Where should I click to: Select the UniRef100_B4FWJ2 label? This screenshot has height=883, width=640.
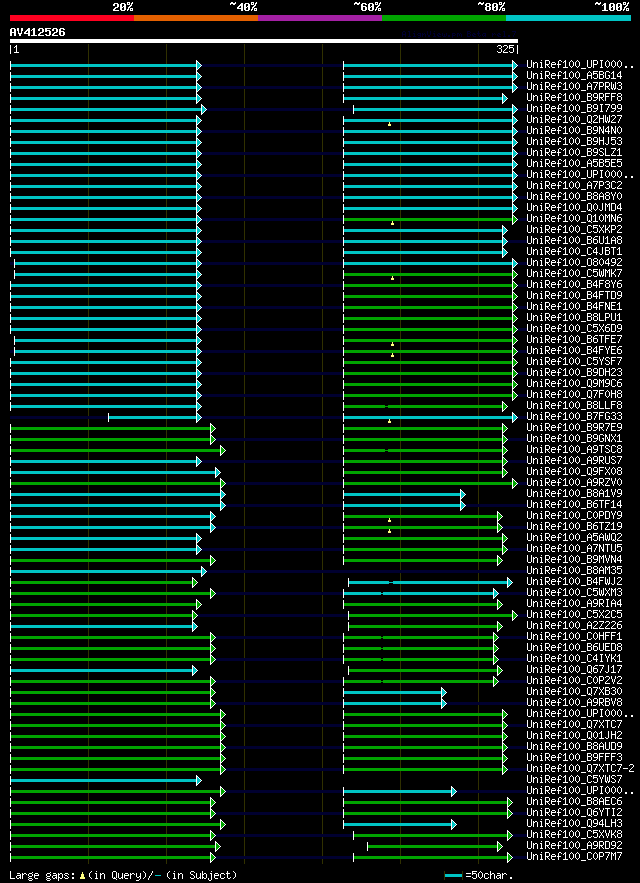tap(574, 582)
